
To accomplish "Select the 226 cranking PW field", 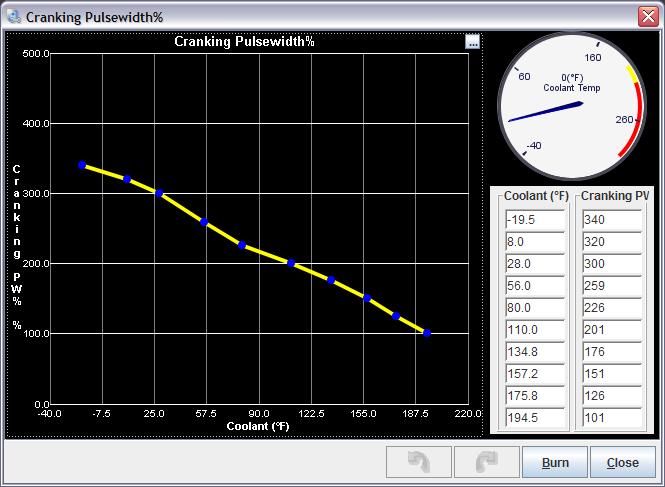I will (x=612, y=308).
